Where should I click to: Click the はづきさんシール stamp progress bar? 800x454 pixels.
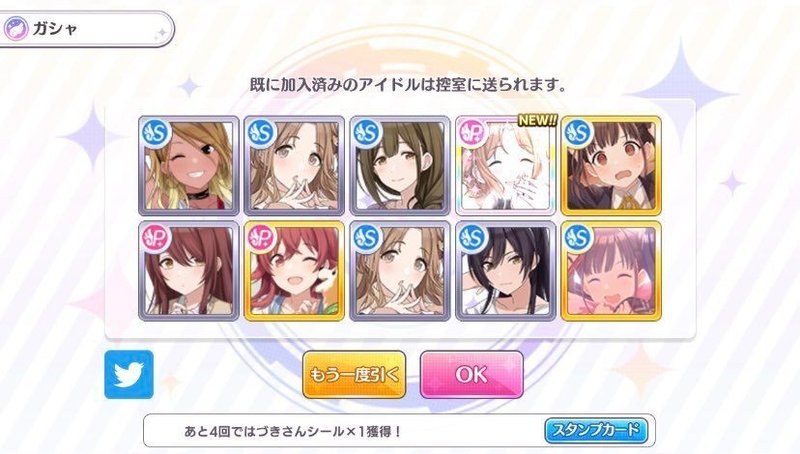coord(399,431)
